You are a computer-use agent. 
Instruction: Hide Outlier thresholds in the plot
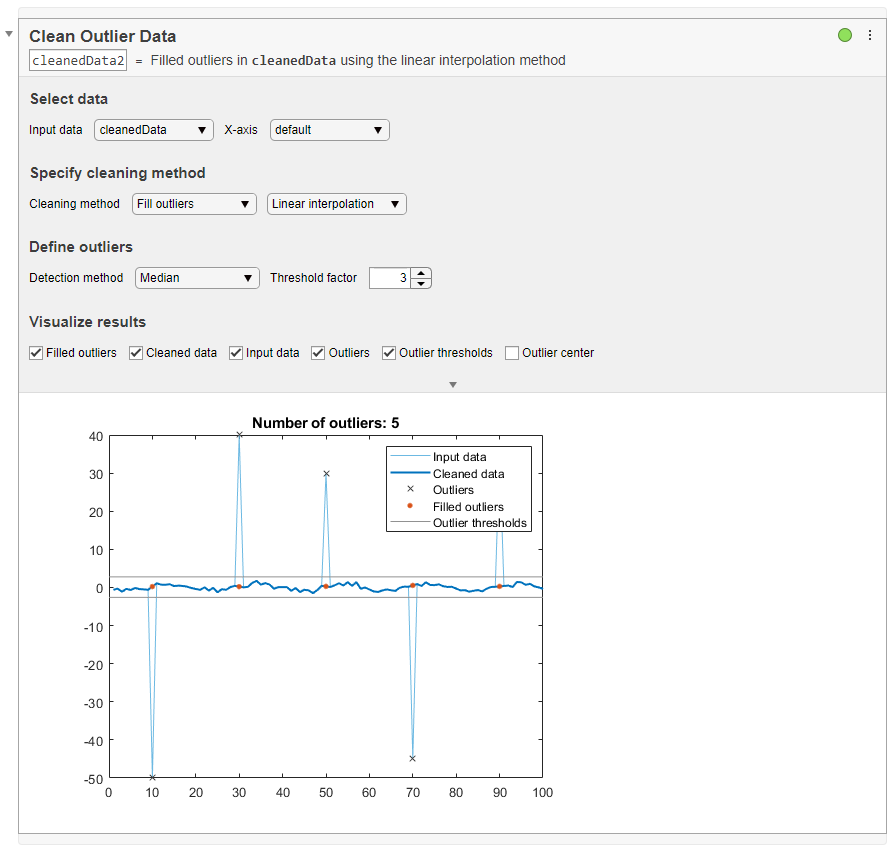pos(389,353)
